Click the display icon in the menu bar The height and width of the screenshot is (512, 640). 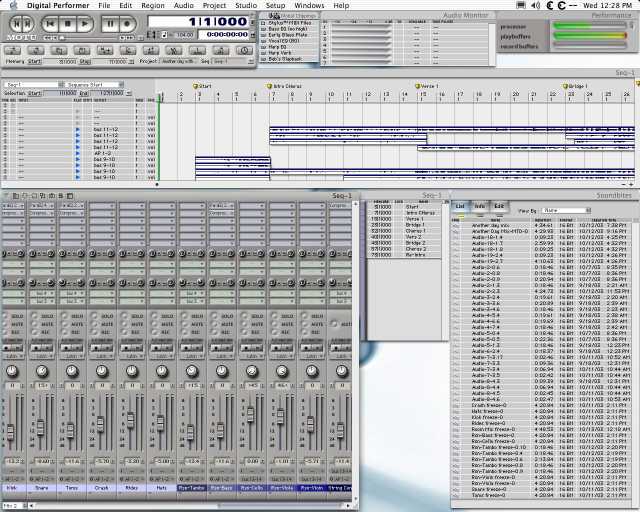click(x=521, y=5)
